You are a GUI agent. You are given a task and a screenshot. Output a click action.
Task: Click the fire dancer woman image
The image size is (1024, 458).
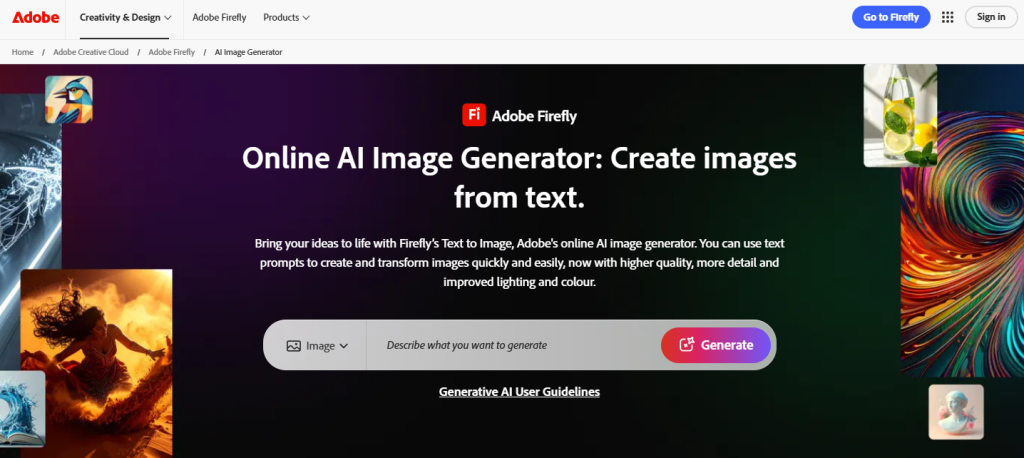pyautogui.click(x=97, y=363)
